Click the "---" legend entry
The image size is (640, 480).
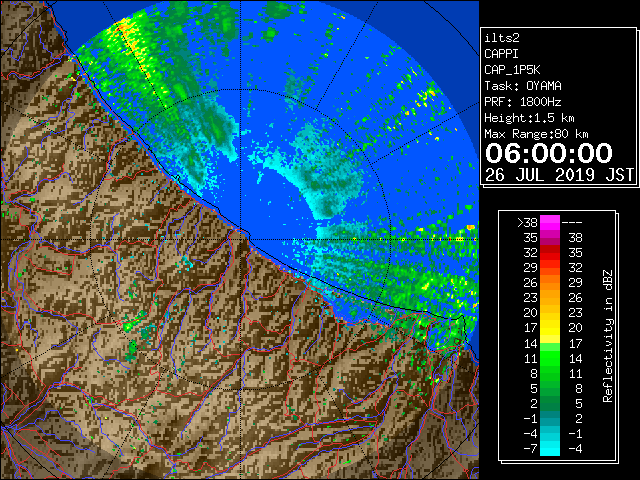[572, 223]
